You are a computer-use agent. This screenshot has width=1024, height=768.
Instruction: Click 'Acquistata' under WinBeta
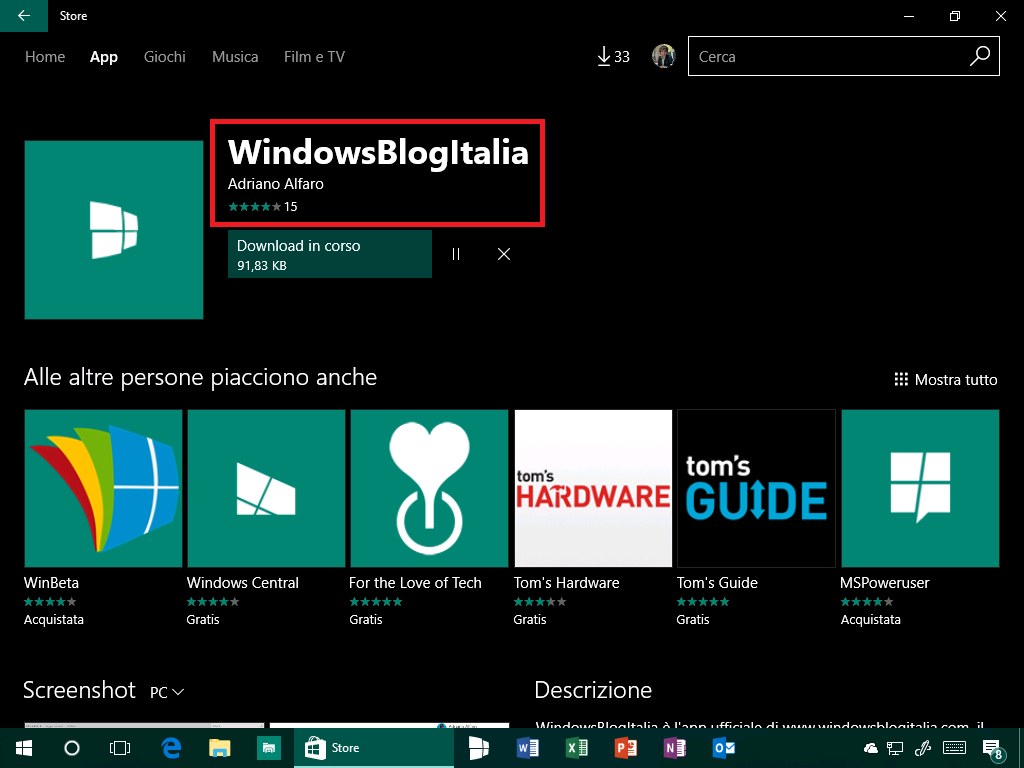54,620
